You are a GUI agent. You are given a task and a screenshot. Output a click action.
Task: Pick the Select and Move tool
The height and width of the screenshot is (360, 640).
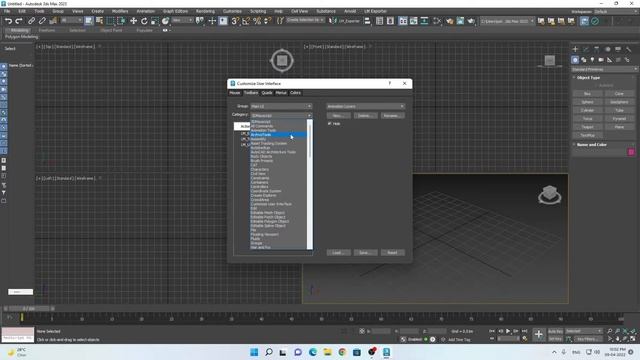[x=133, y=21]
